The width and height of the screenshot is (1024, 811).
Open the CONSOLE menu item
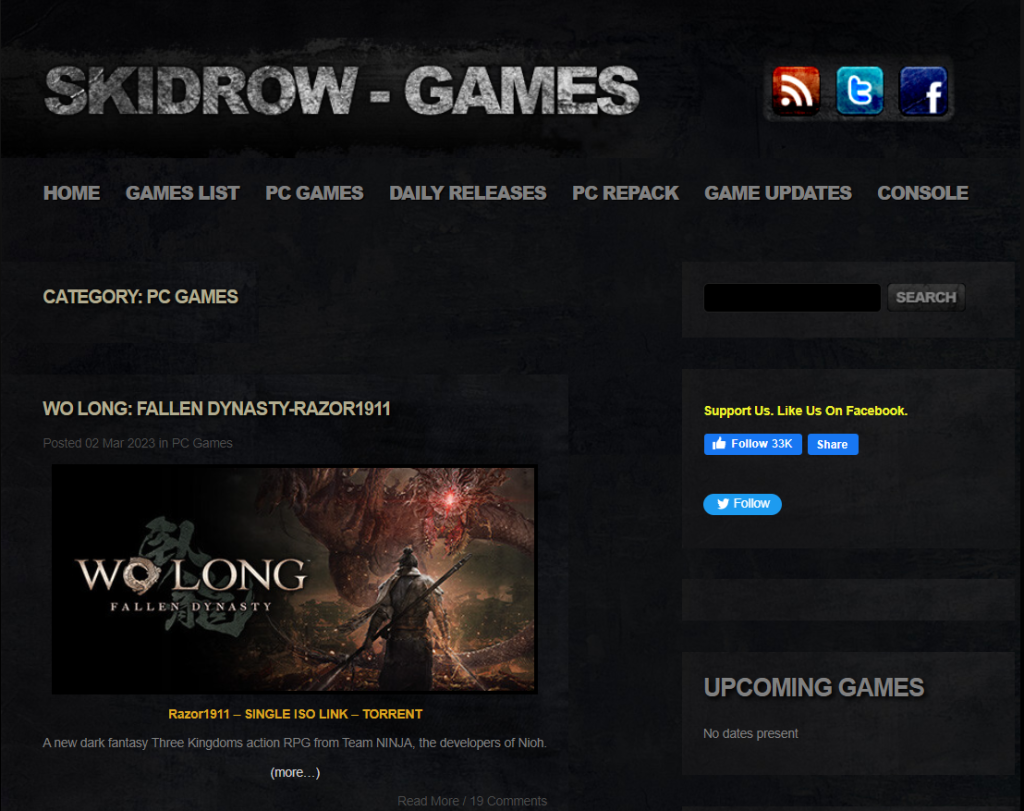point(923,193)
